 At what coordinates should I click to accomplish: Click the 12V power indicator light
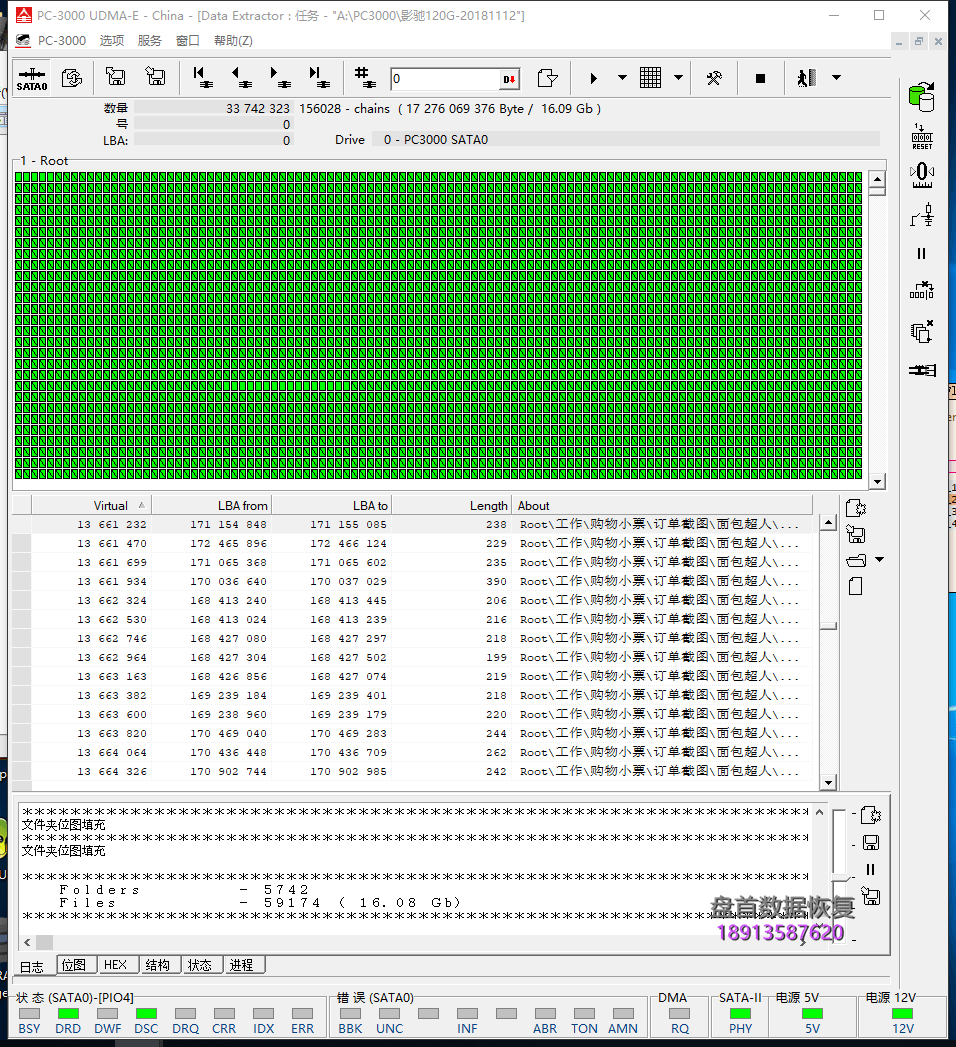pyautogui.click(x=903, y=1014)
